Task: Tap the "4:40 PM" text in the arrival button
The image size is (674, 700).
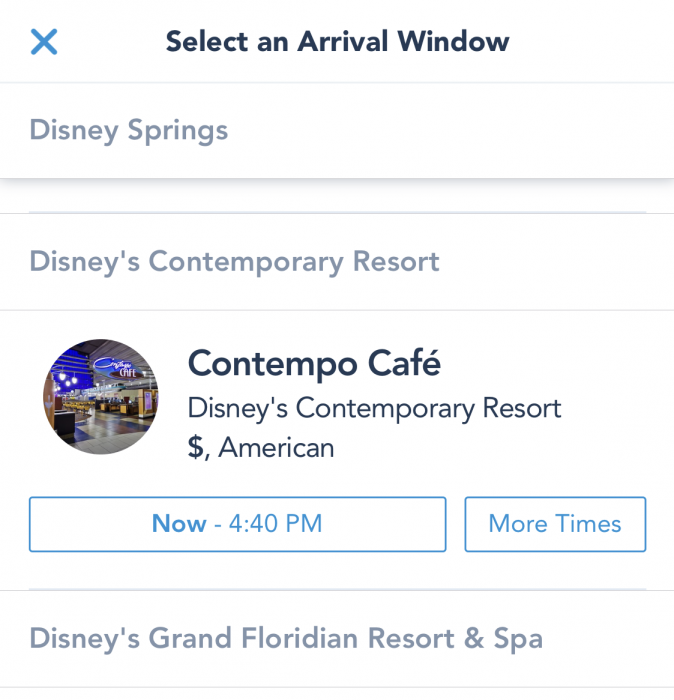Action: [275, 523]
